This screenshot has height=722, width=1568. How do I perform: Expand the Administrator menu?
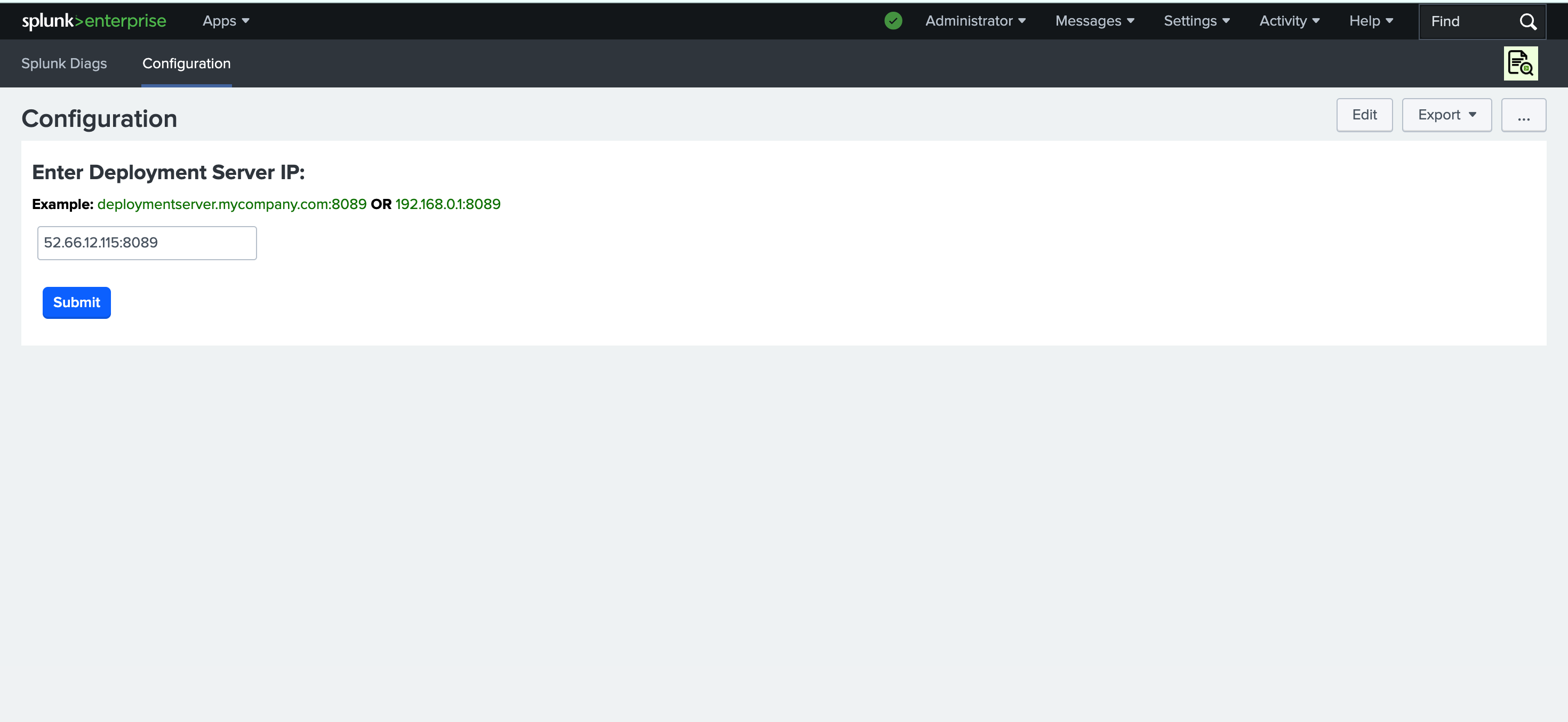click(975, 21)
